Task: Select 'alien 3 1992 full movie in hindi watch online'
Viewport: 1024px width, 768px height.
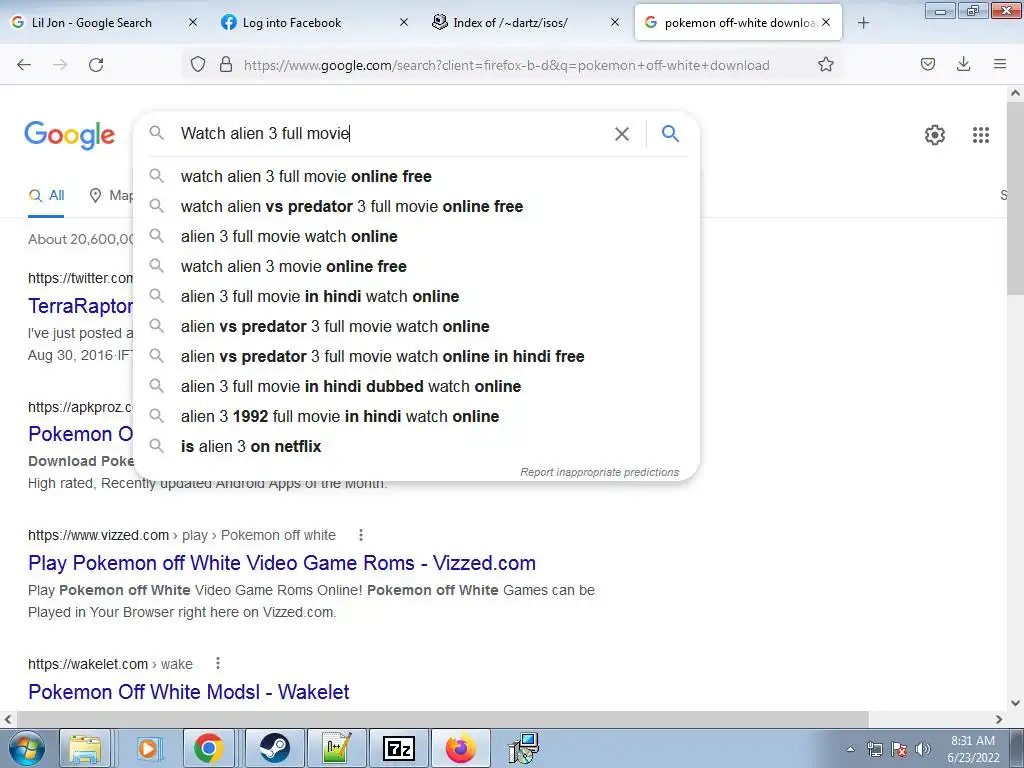Action: pos(417,417)
